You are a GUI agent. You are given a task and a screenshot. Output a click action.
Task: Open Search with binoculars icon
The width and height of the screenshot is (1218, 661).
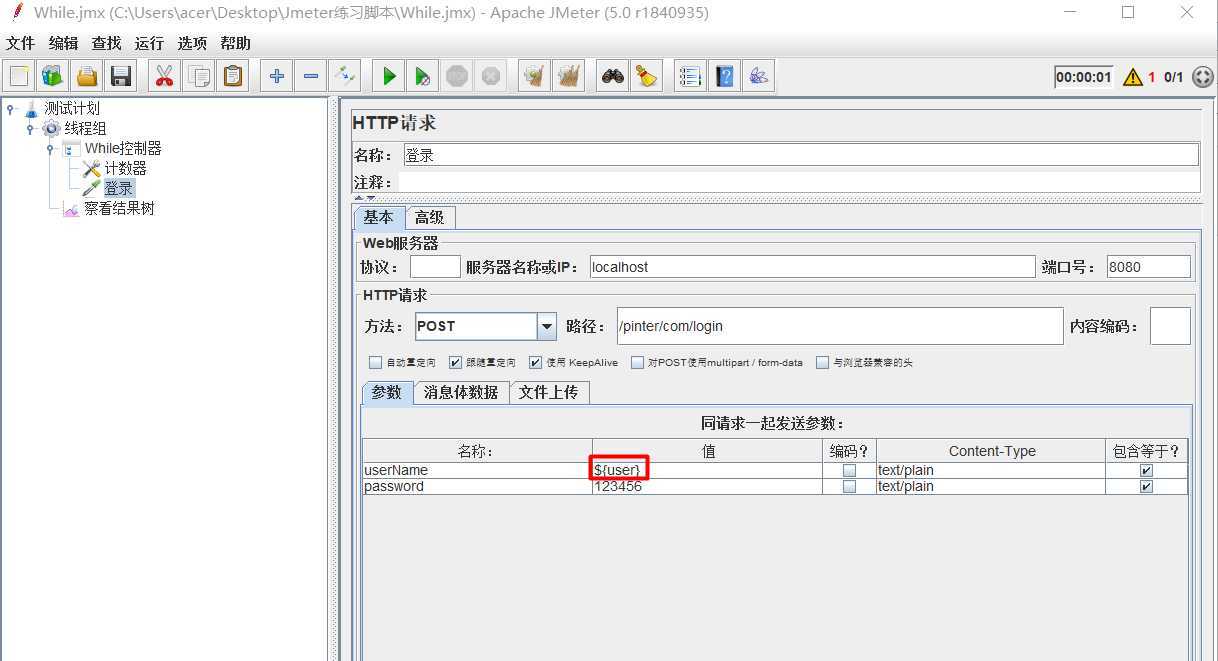(612, 76)
